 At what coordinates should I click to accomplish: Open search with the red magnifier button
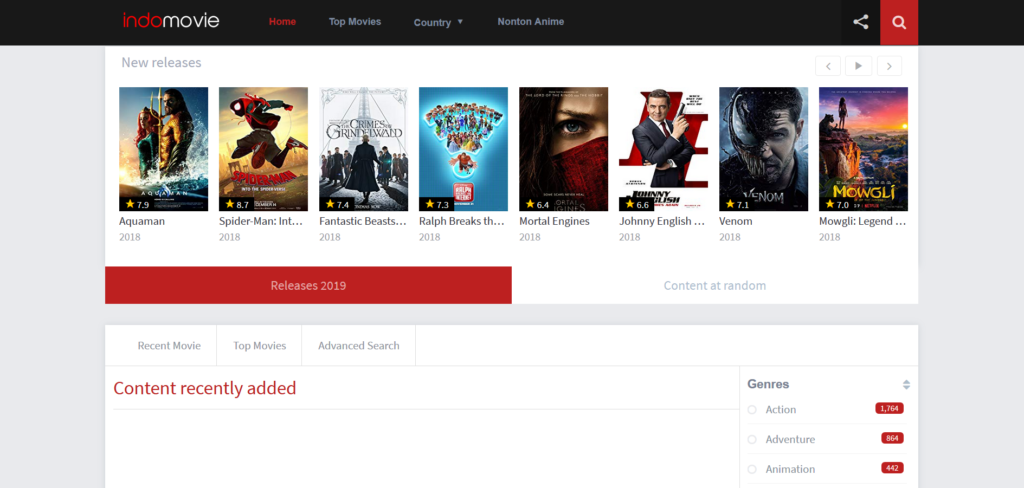(x=899, y=22)
